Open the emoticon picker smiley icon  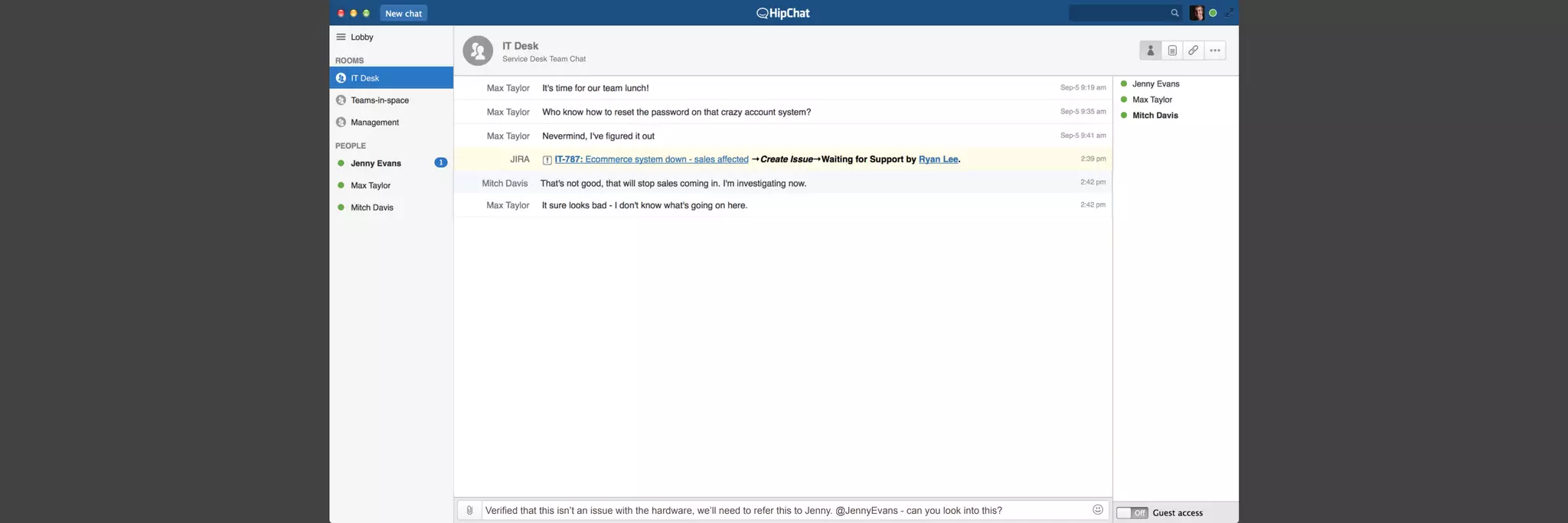pyautogui.click(x=1098, y=509)
